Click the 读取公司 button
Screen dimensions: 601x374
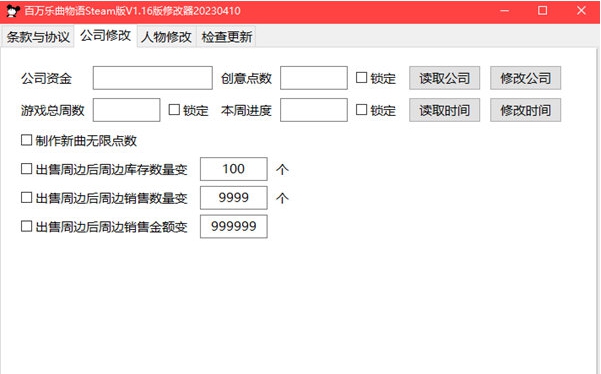(444, 78)
